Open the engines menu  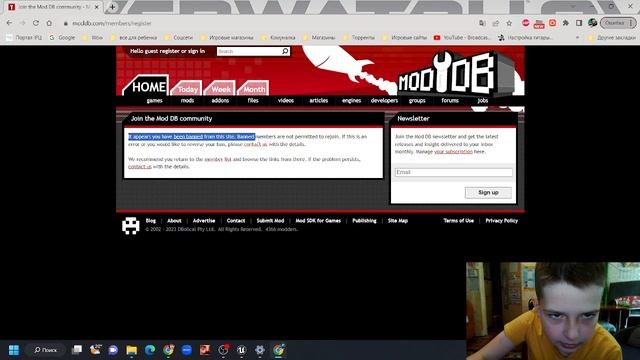(351, 100)
